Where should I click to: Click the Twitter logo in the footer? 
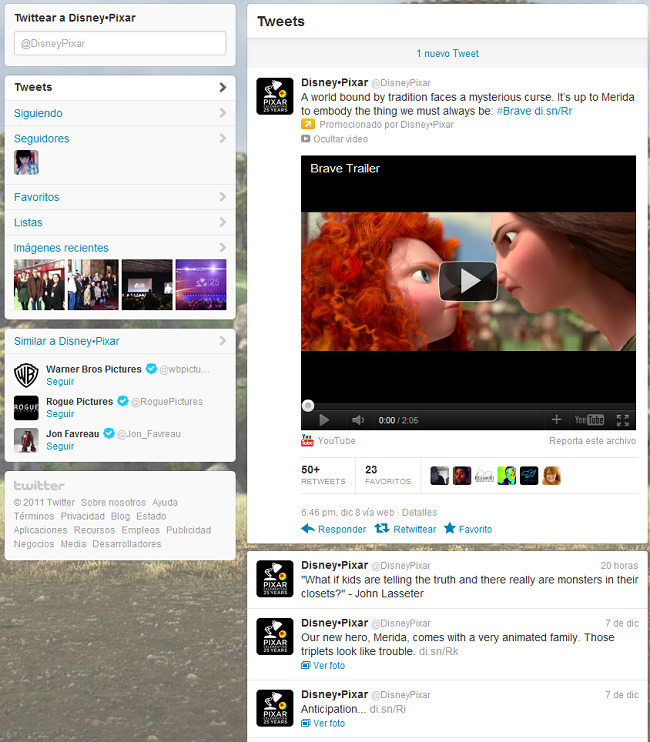39,486
